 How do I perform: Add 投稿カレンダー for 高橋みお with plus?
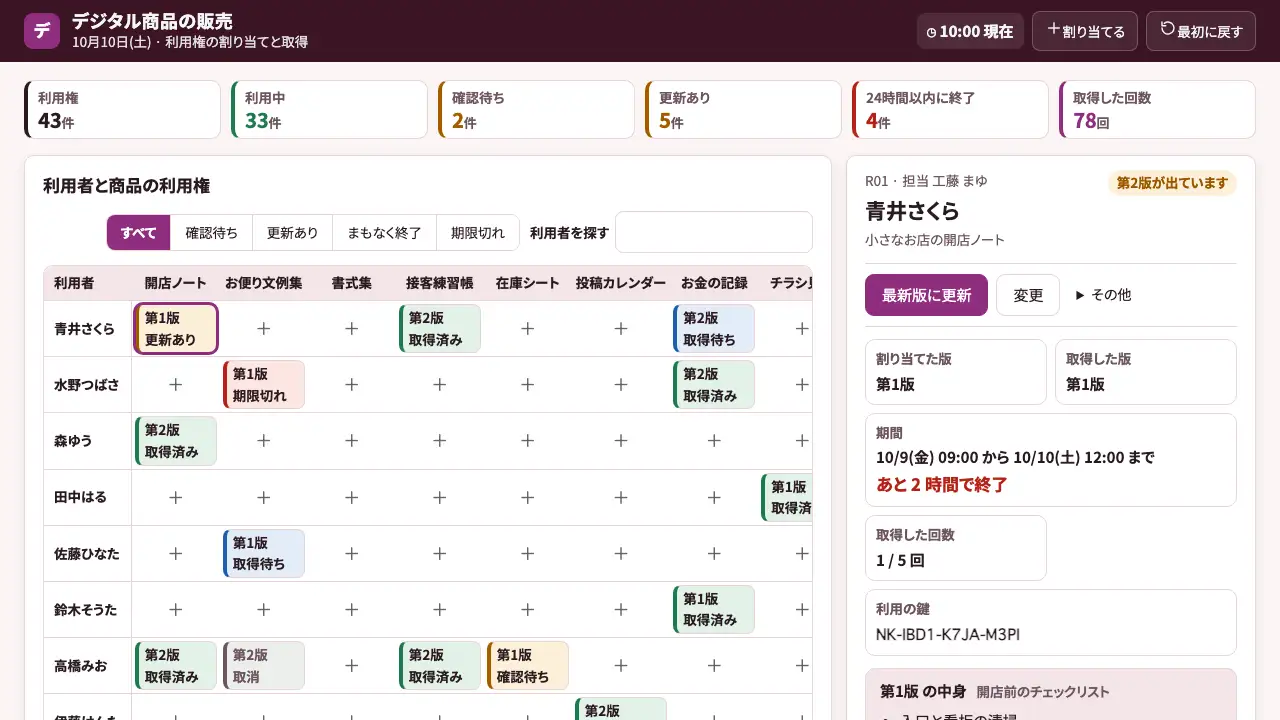click(621, 665)
